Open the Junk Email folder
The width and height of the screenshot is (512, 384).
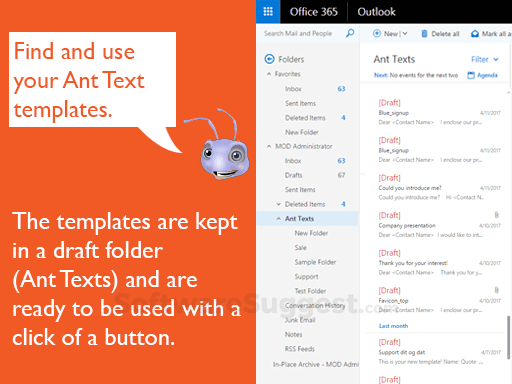(x=300, y=320)
